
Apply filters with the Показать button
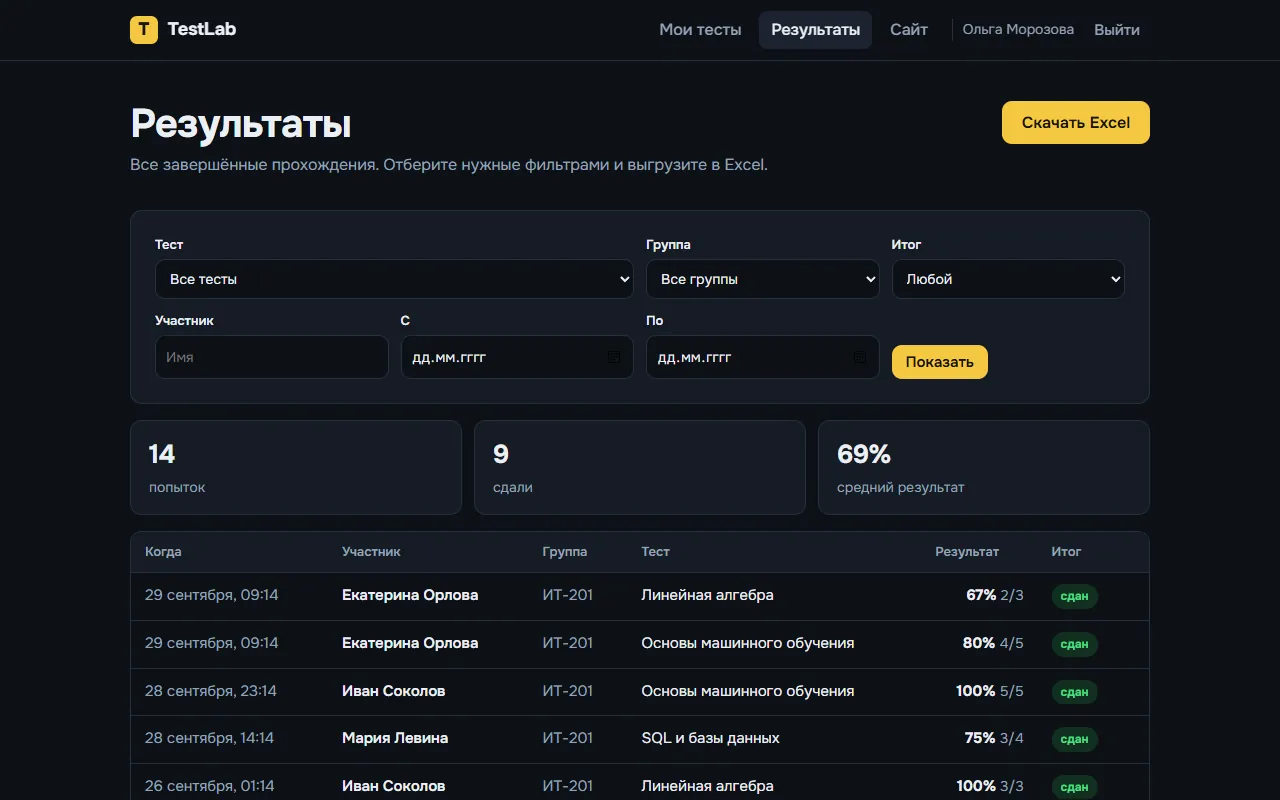pos(940,362)
